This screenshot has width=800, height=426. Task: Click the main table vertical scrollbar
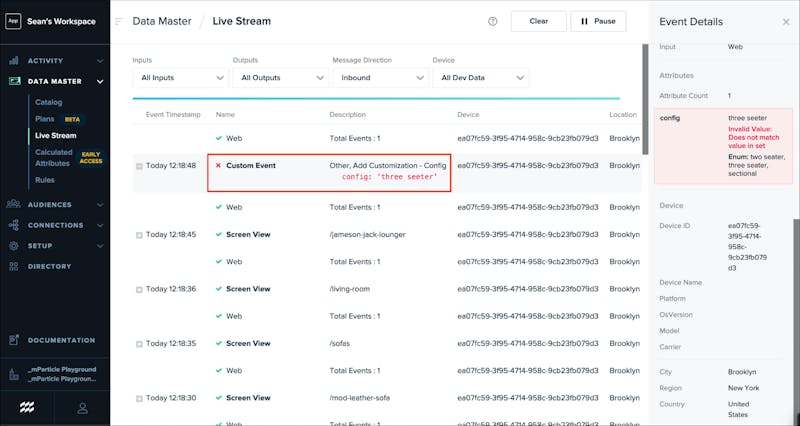pyautogui.click(x=645, y=99)
